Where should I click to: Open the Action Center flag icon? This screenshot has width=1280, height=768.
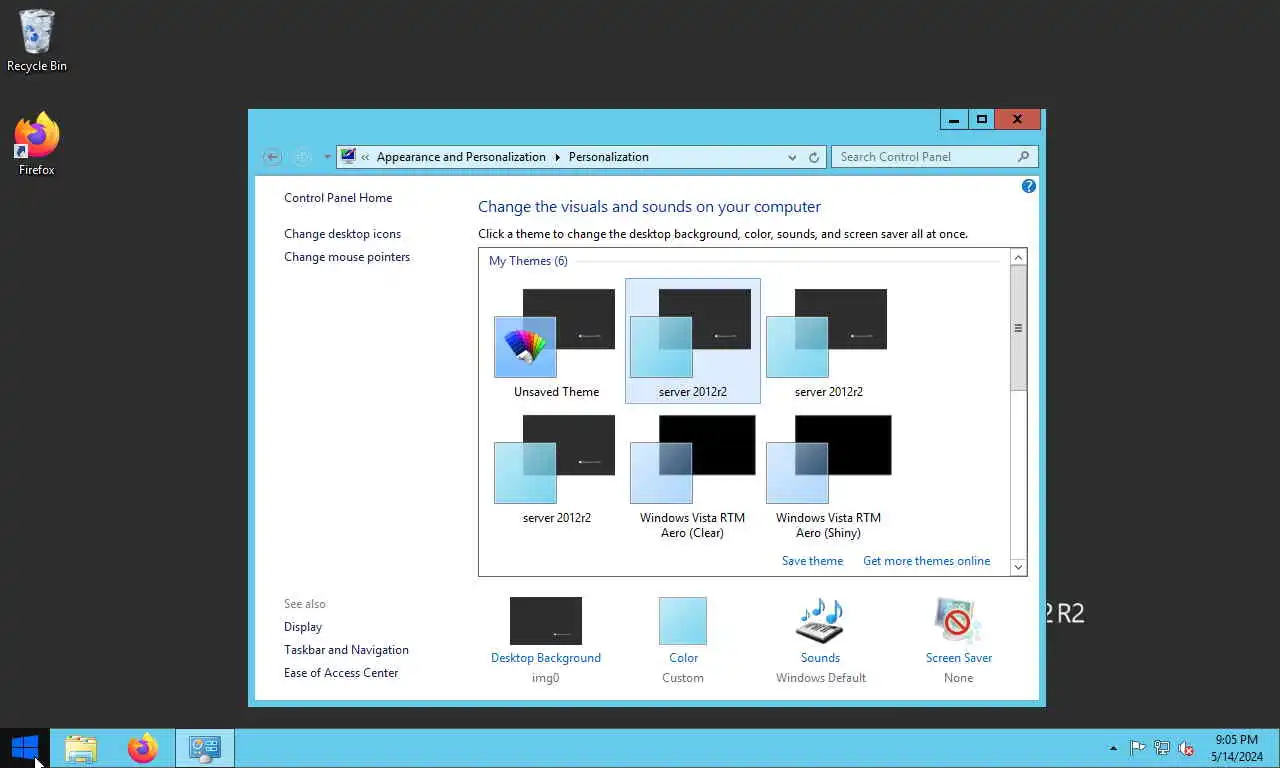(1138, 748)
